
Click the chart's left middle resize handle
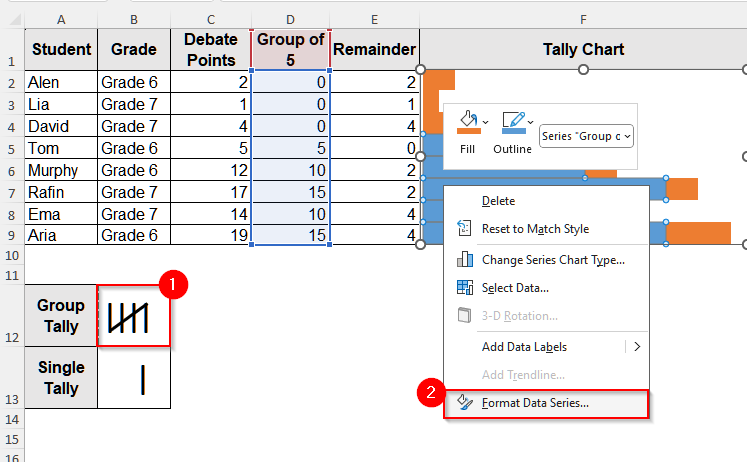(420, 156)
